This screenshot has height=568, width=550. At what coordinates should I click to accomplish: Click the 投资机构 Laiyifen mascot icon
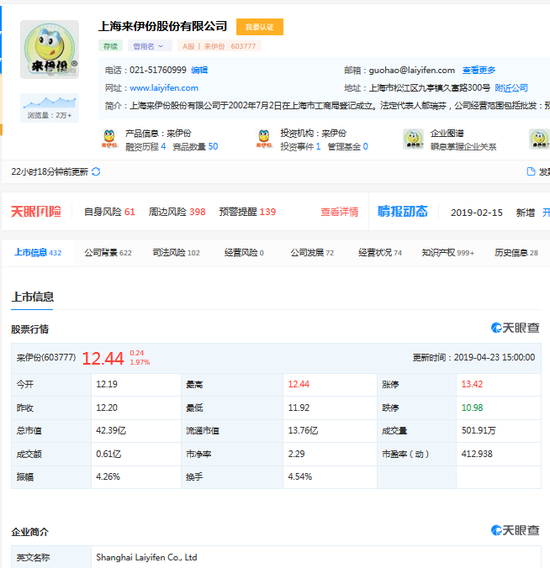pos(264,139)
